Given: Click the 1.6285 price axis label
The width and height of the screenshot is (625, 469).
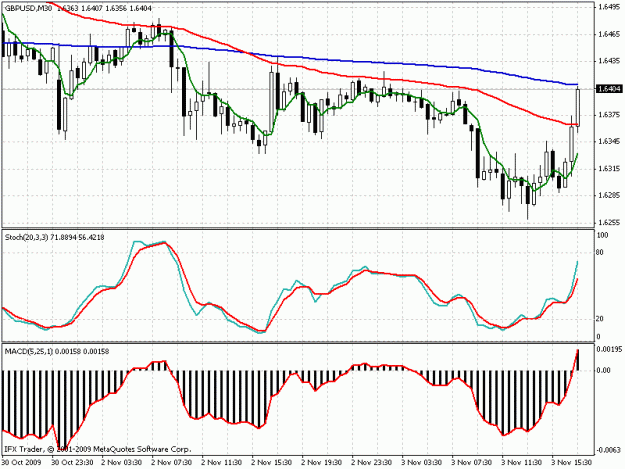Looking at the screenshot, I should (609, 196).
